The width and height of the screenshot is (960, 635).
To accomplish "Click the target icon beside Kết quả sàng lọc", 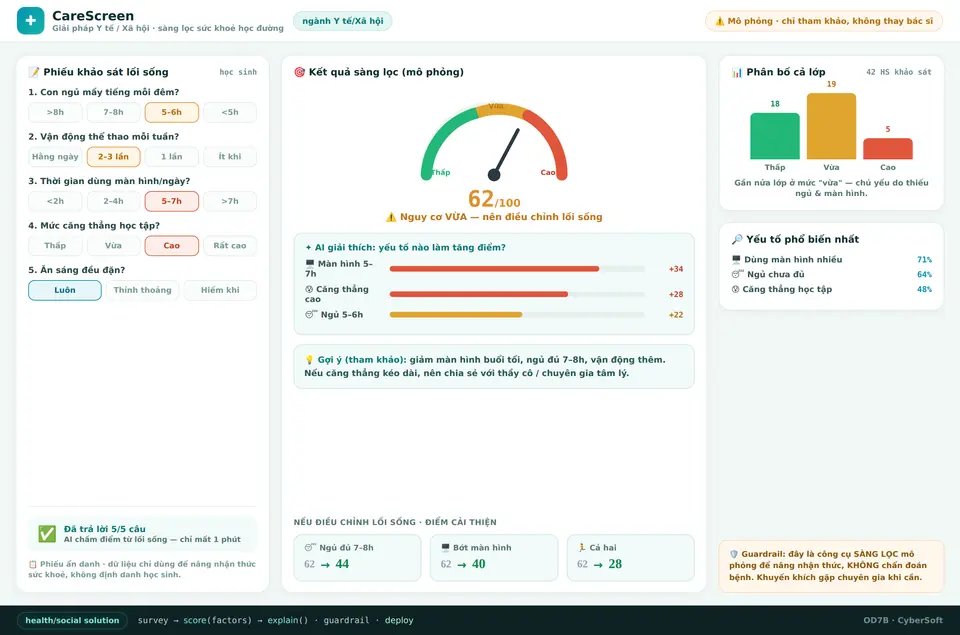I will click(299, 72).
